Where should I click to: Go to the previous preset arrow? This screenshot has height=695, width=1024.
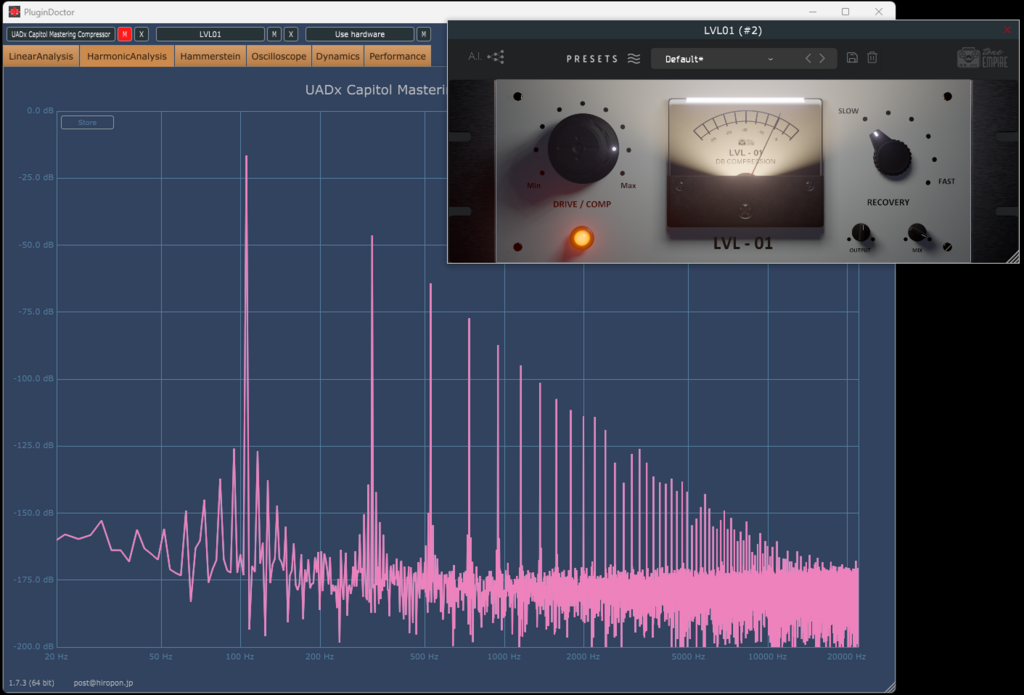pyautogui.click(x=808, y=58)
